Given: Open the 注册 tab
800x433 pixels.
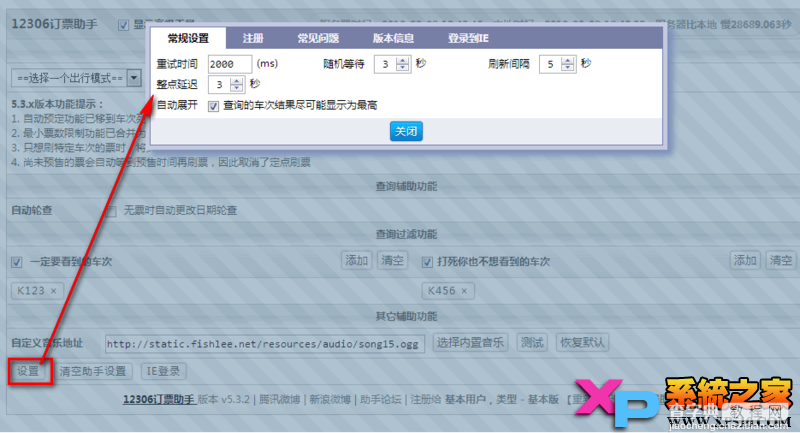Looking at the screenshot, I should point(253,38).
